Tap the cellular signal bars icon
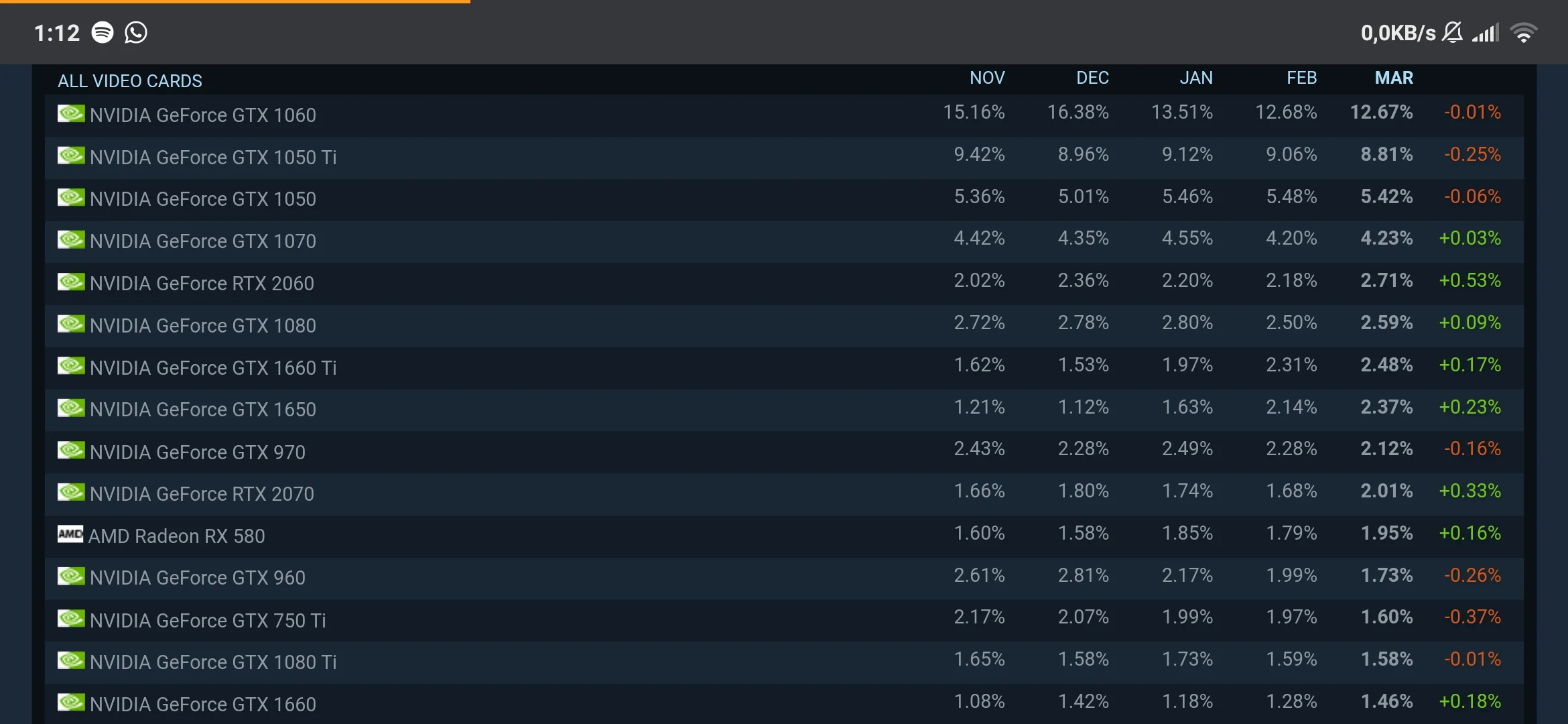The width and height of the screenshot is (1568, 724). coord(1486,32)
